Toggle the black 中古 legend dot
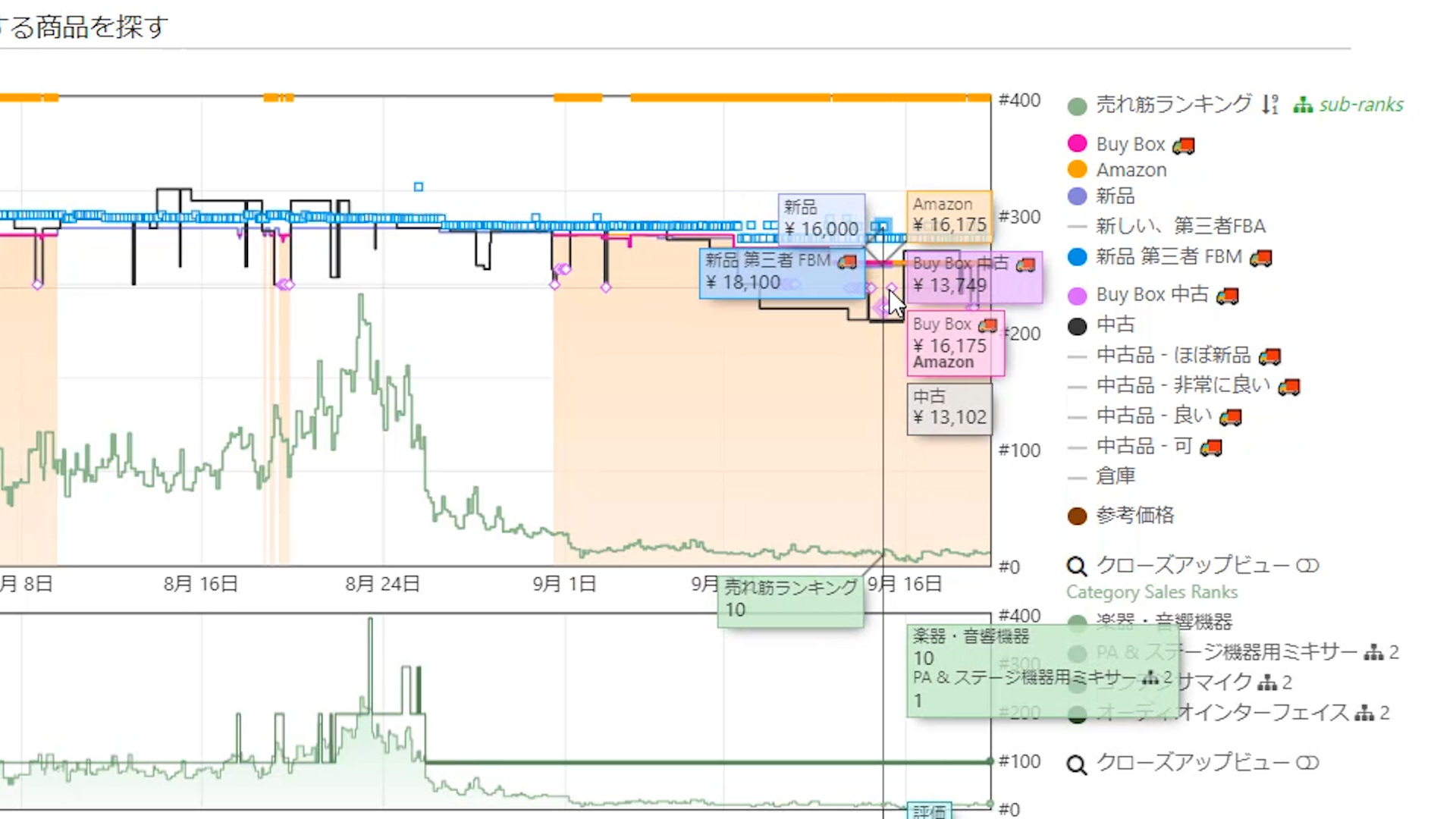 point(1077,326)
